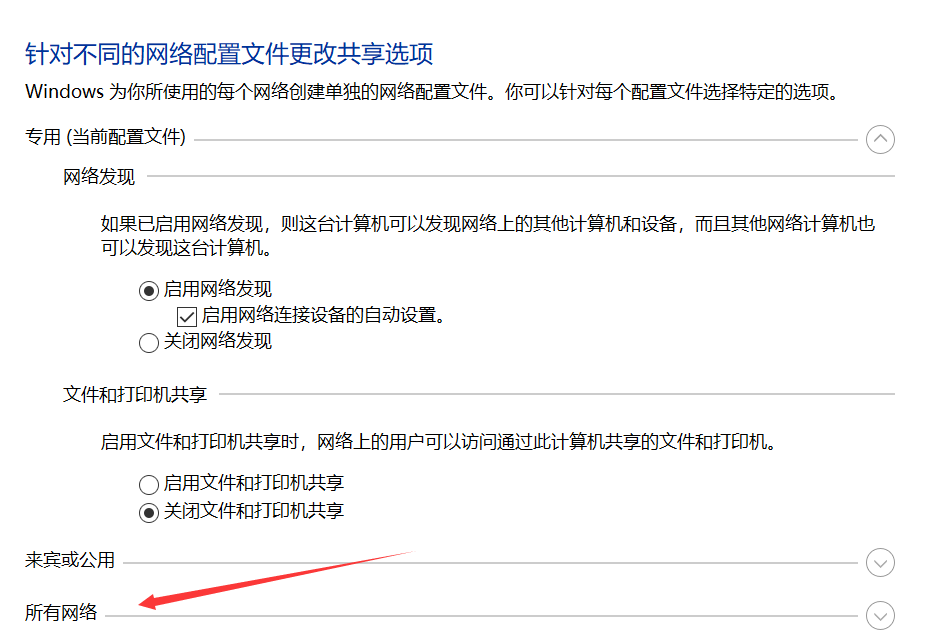Image resolution: width=943 pixels, height=643 pixels.
Task: Select 关闭网络发现 radio button
Action: 149,343
